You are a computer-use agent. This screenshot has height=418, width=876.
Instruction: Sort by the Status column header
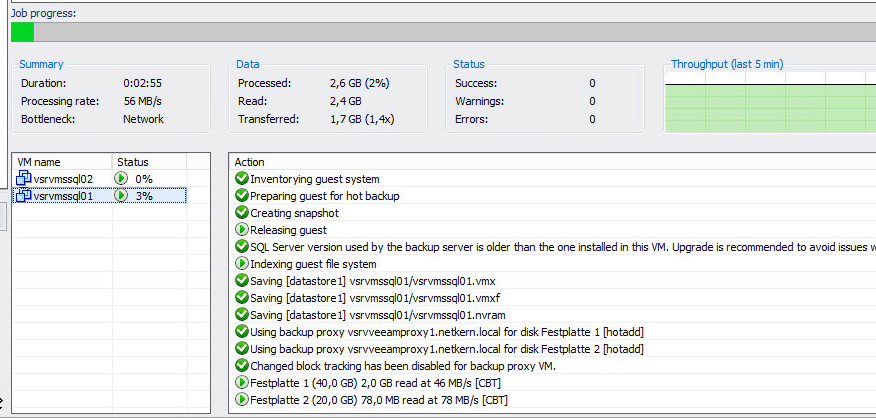click(x=150, y=162)
